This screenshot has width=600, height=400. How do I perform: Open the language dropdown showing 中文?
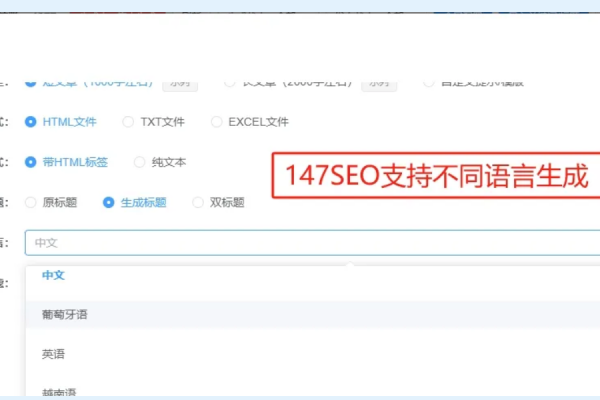[312, 243]
